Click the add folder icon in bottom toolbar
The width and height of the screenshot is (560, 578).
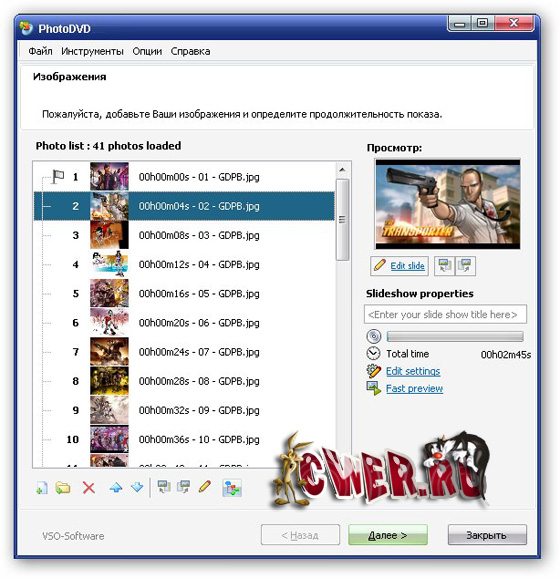63,488
